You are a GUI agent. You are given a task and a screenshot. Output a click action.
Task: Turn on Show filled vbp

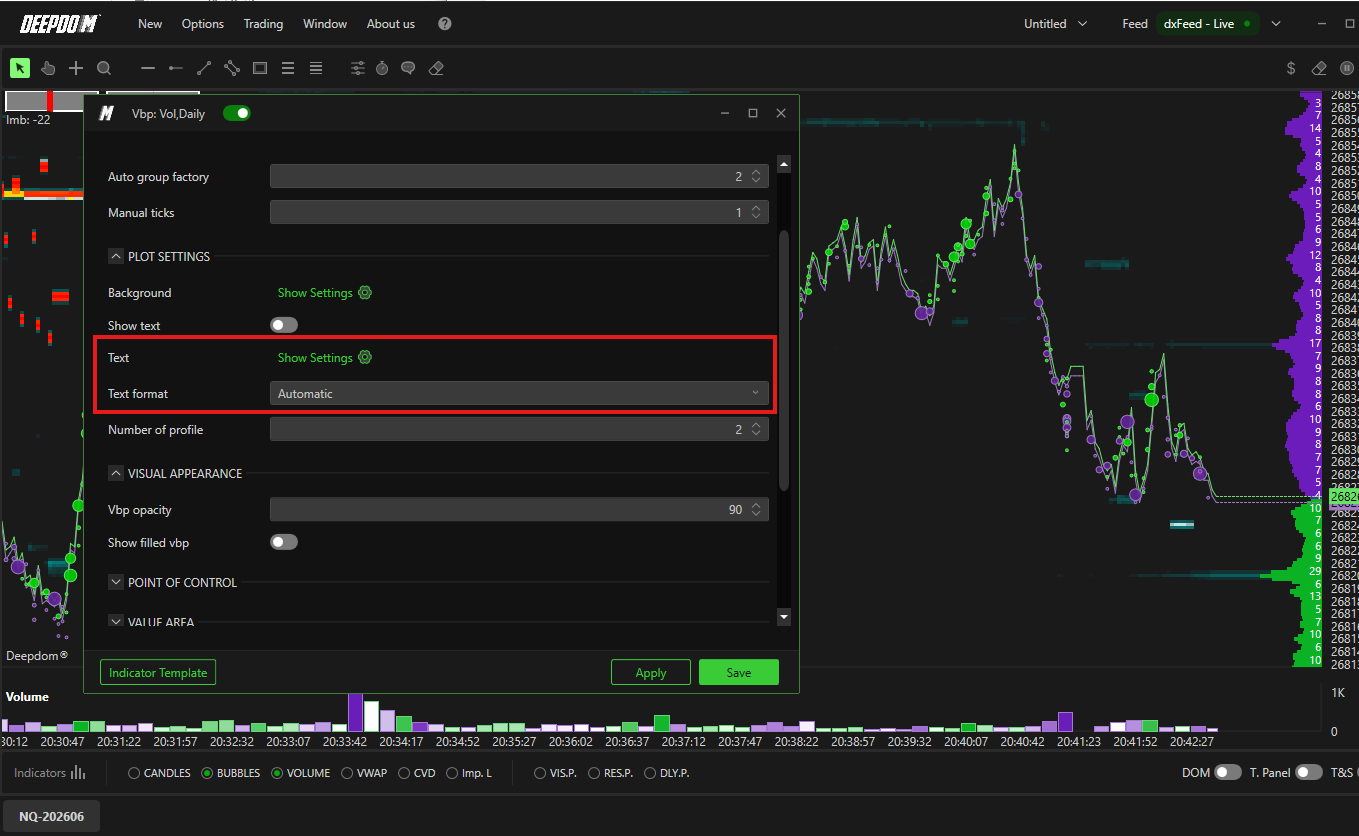284,542
